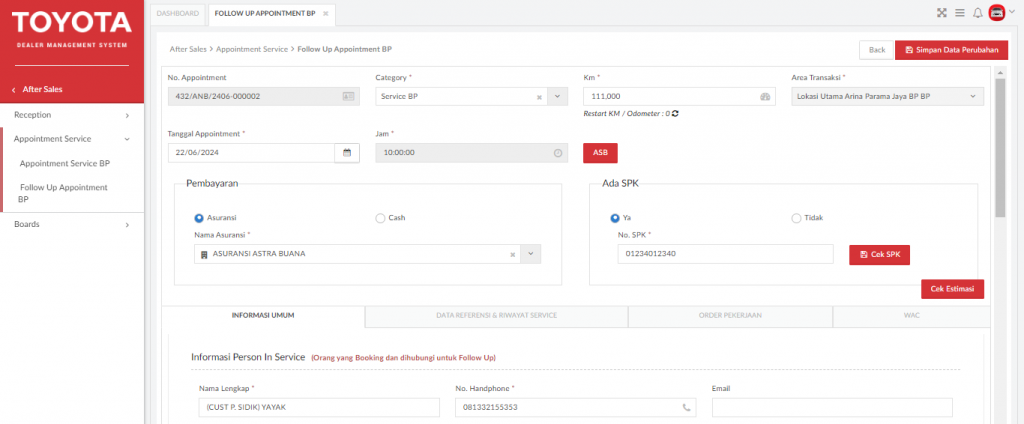Open the Area Transaksi dropdown
This screenshot has height=424, width=1024.
(x=888, y=97)
